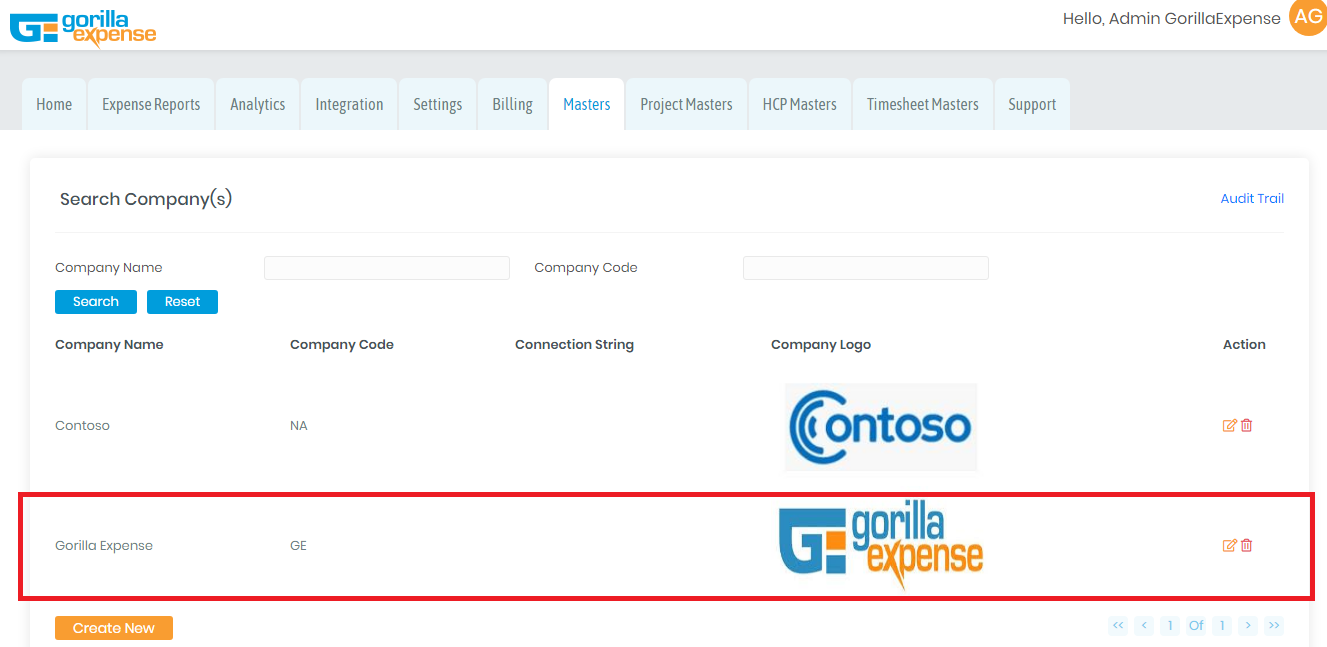1327x647 pixels.
Task: Go to next page of results
Action: 1247,626
